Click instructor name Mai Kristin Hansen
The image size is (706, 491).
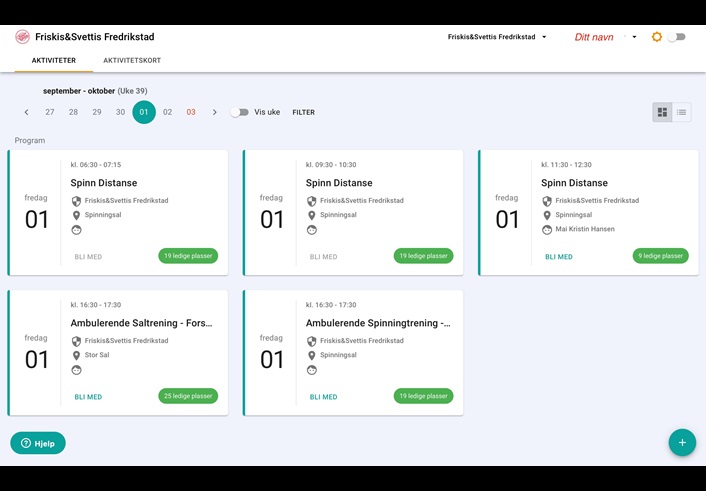pyautogui.click(x=585, y=229)
